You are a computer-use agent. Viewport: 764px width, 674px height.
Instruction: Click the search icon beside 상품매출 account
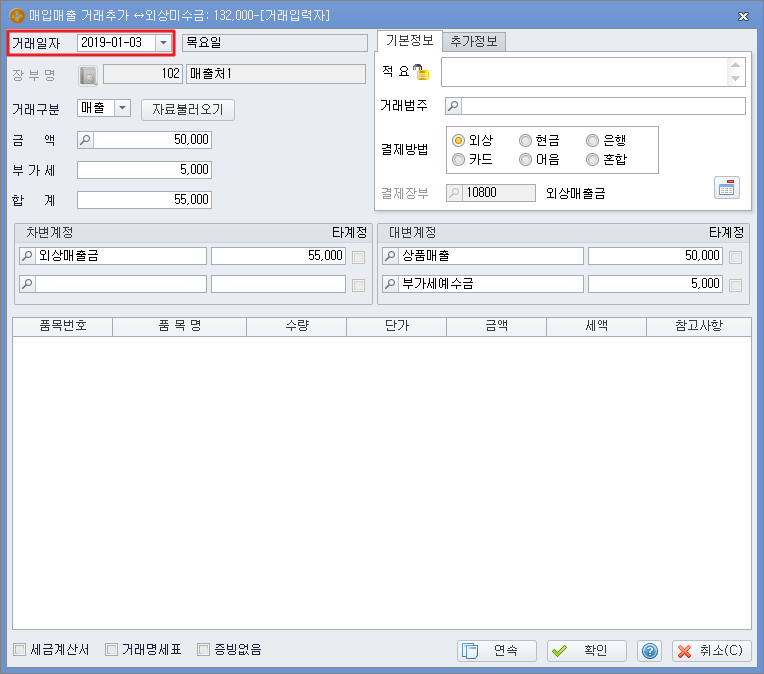[390, 256]
